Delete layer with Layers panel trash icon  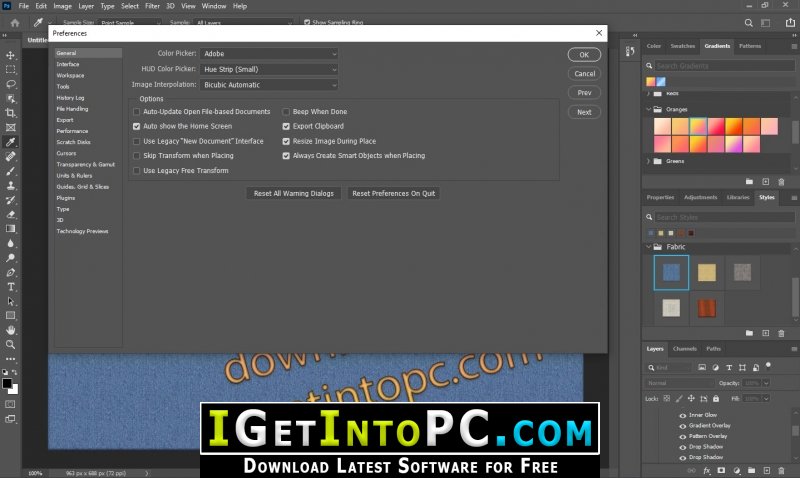click(781, 471)
